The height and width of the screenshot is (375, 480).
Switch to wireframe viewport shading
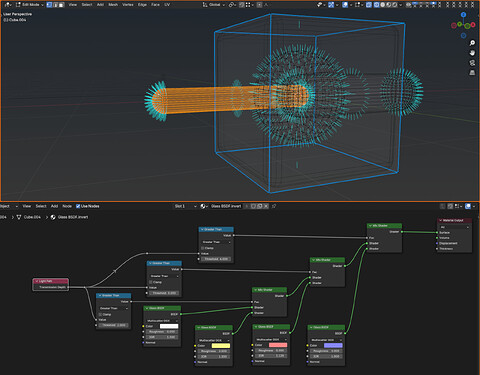(376, 5)
